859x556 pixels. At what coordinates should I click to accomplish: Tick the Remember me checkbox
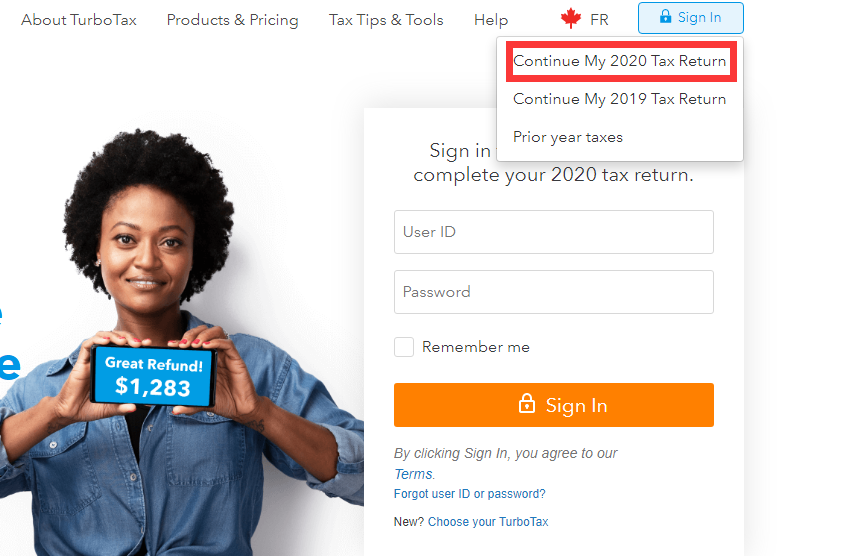(x=404, y=347)
